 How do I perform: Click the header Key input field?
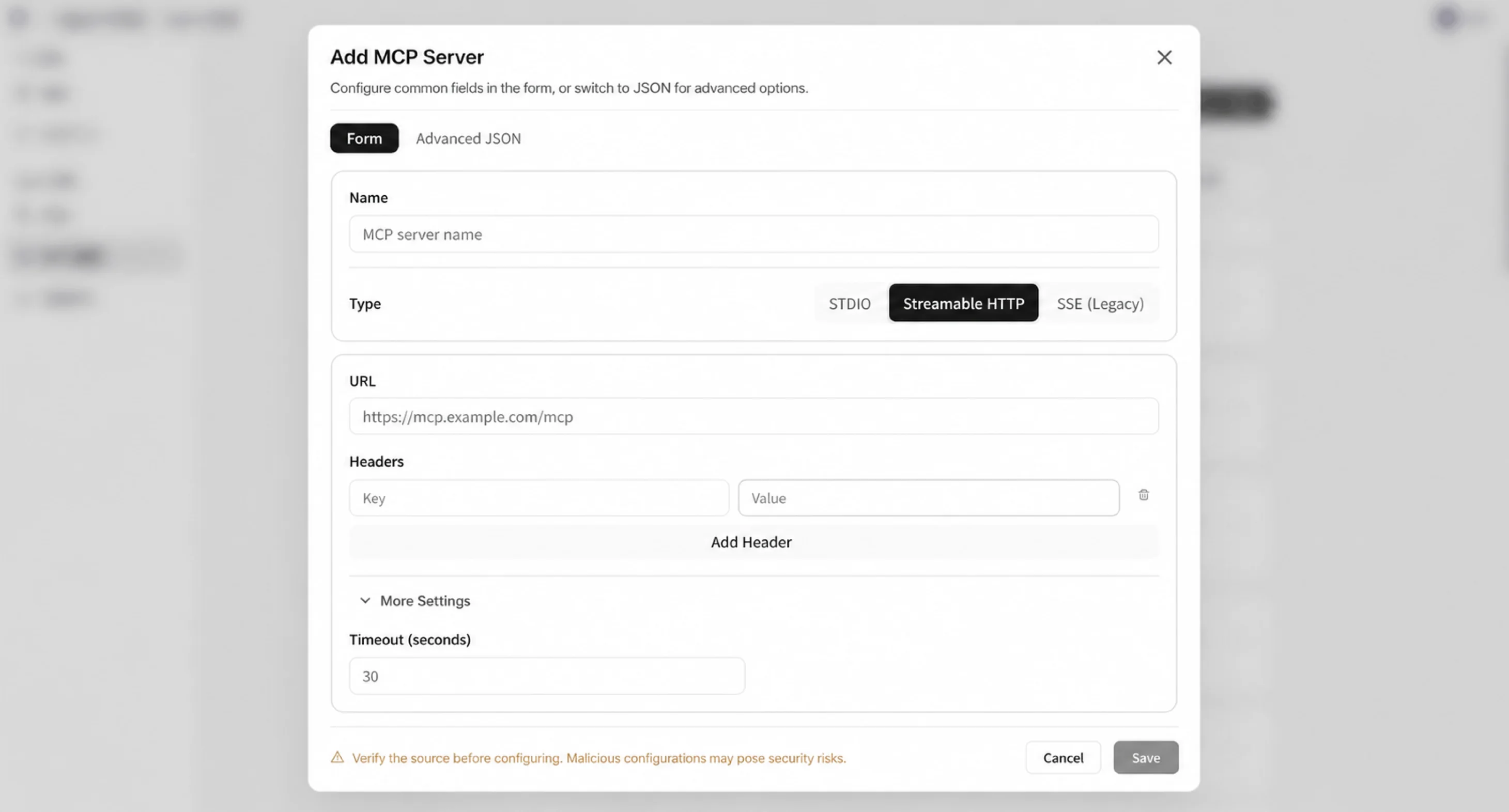[x=539, y=498]
